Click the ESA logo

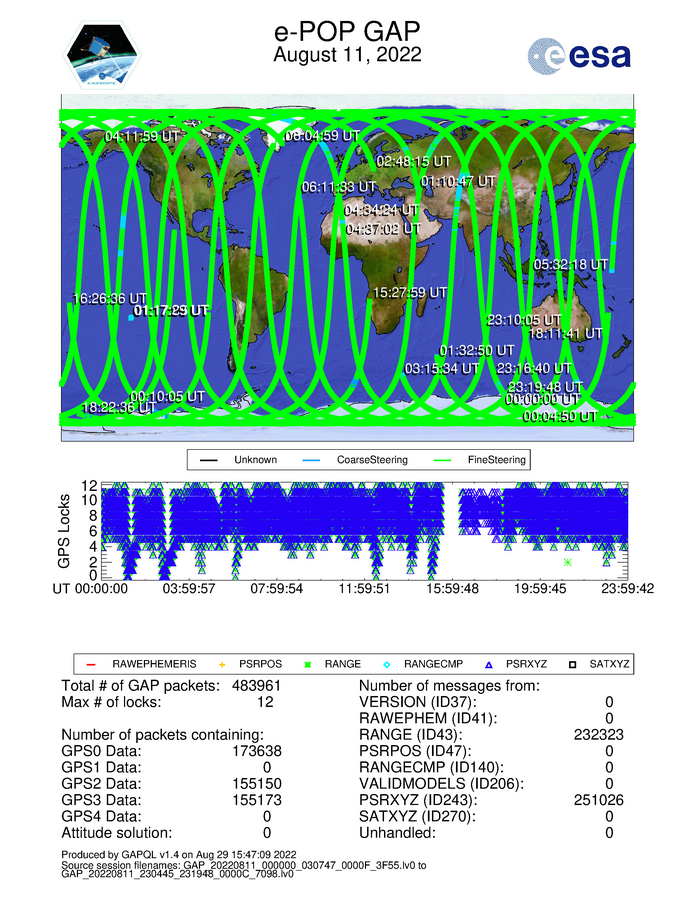pyautogui.click(x=579, y=57)
